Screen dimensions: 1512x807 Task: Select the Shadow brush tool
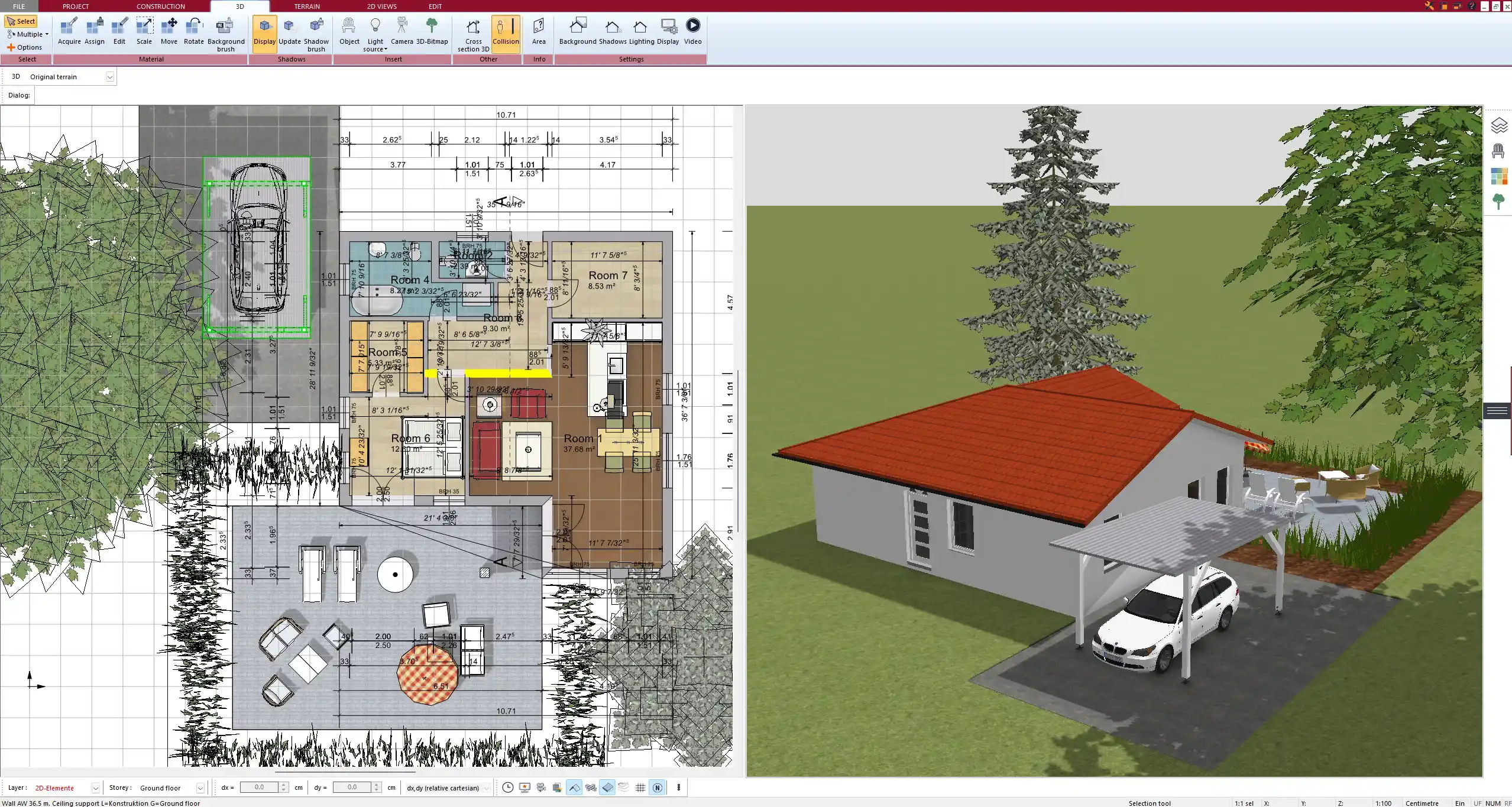[316, 35]
